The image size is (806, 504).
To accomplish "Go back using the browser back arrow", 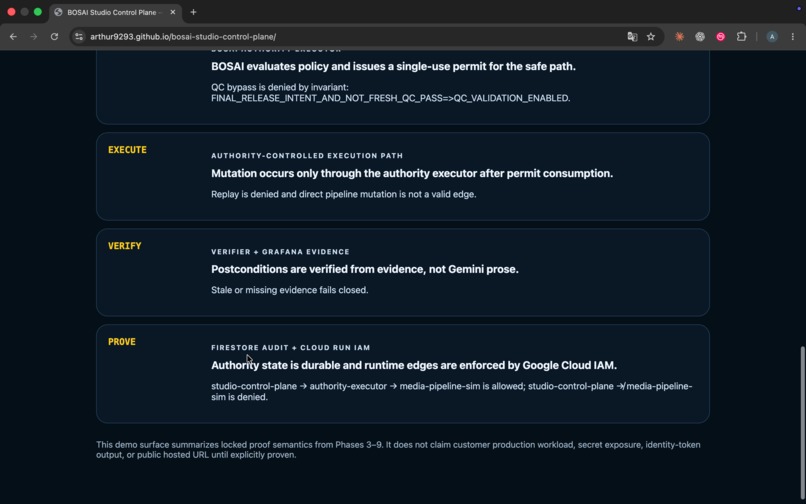I will click(x=13, y=37).
